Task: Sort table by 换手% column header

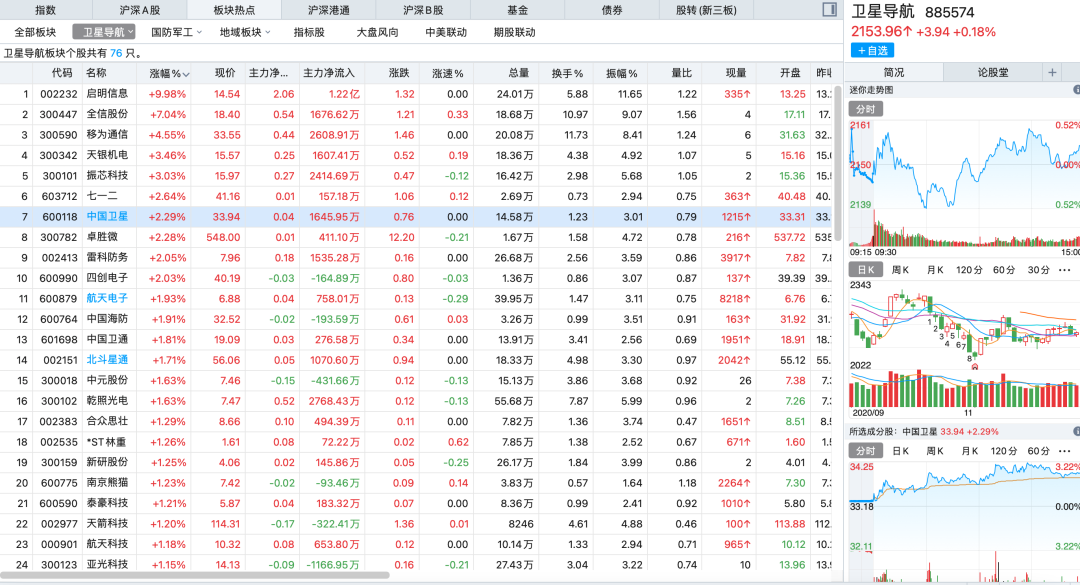Action: (567, 73)
